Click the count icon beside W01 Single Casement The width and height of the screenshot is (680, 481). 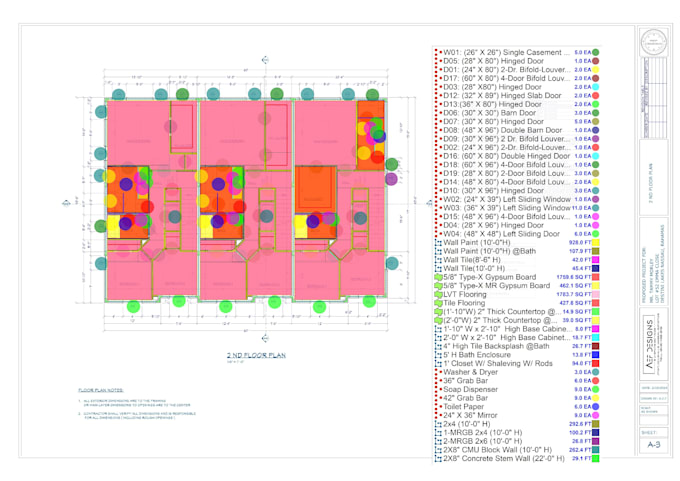436,52
